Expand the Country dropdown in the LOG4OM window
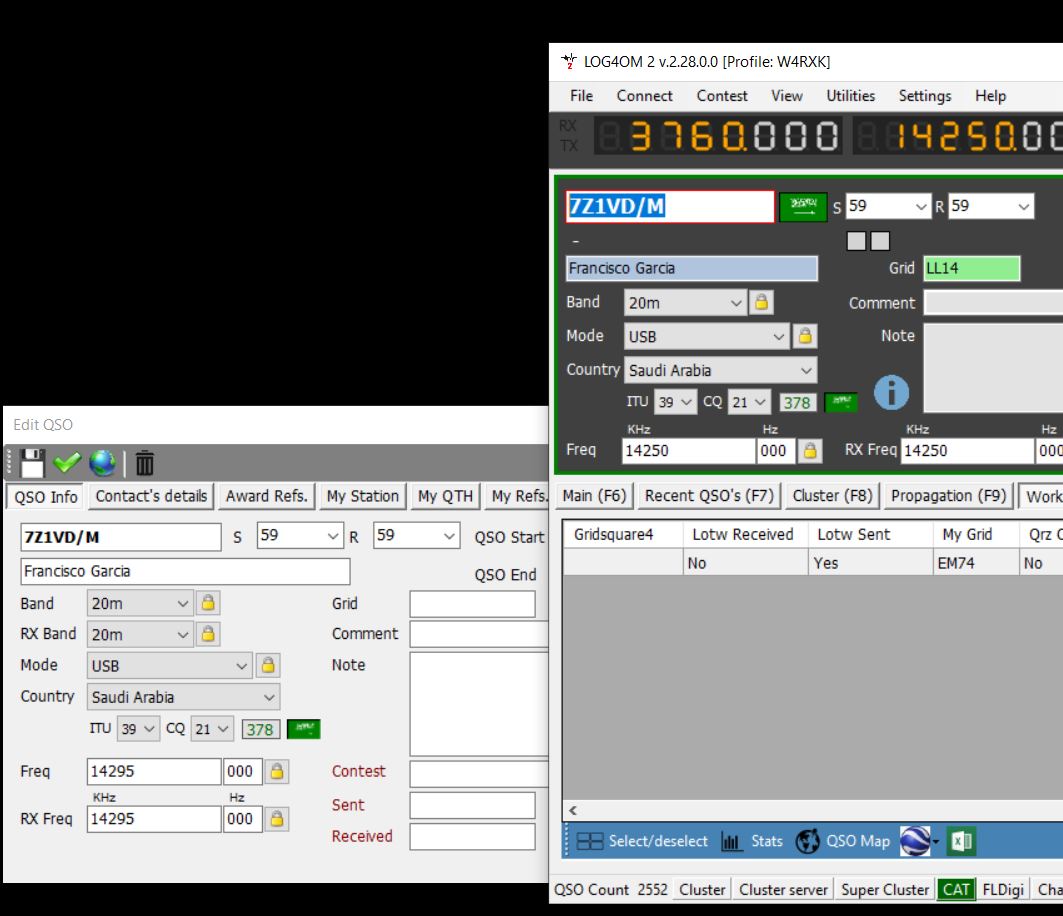 pyautogui.click(x=806, y=370)
